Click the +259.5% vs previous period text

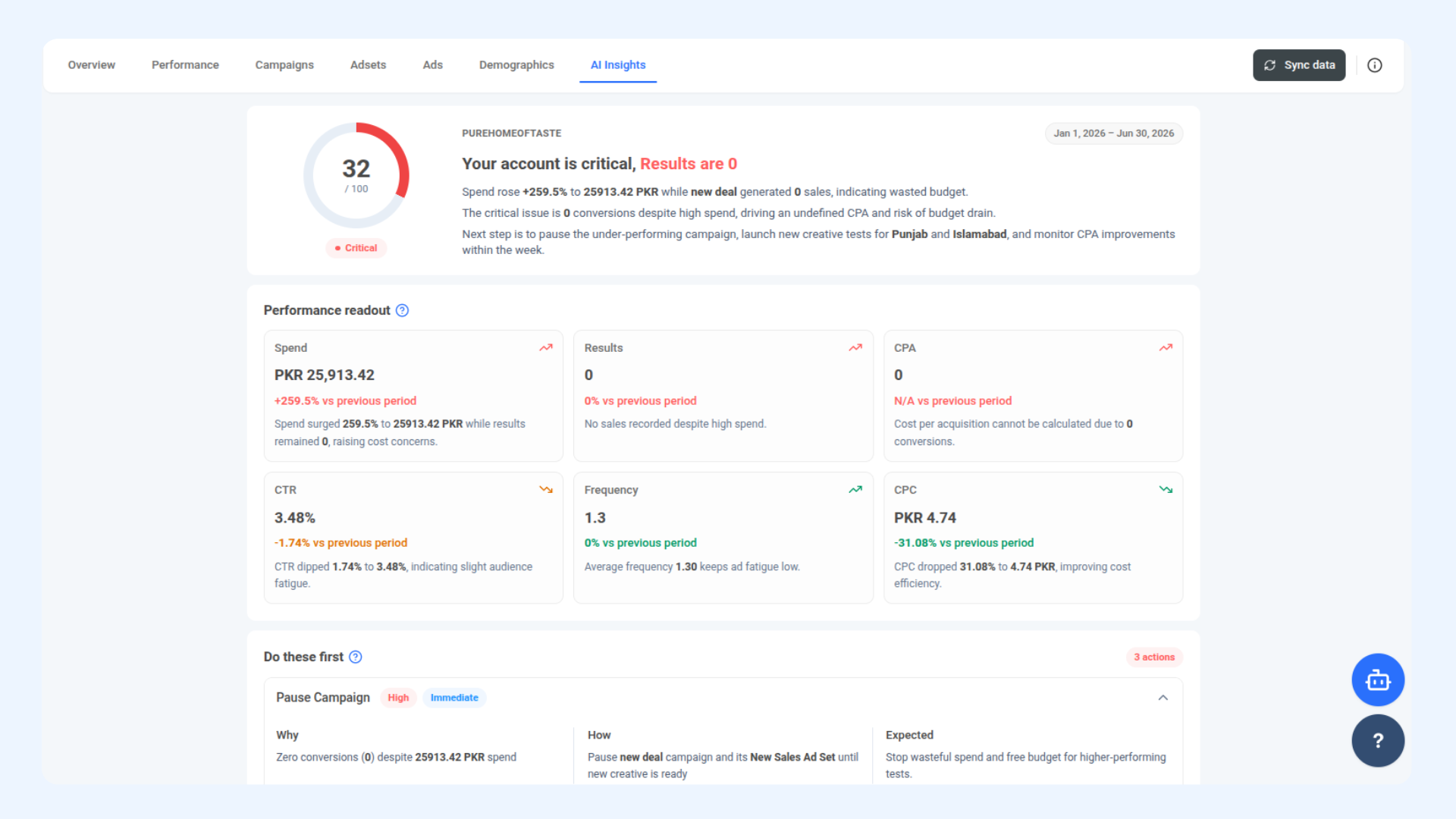[345, 401]
